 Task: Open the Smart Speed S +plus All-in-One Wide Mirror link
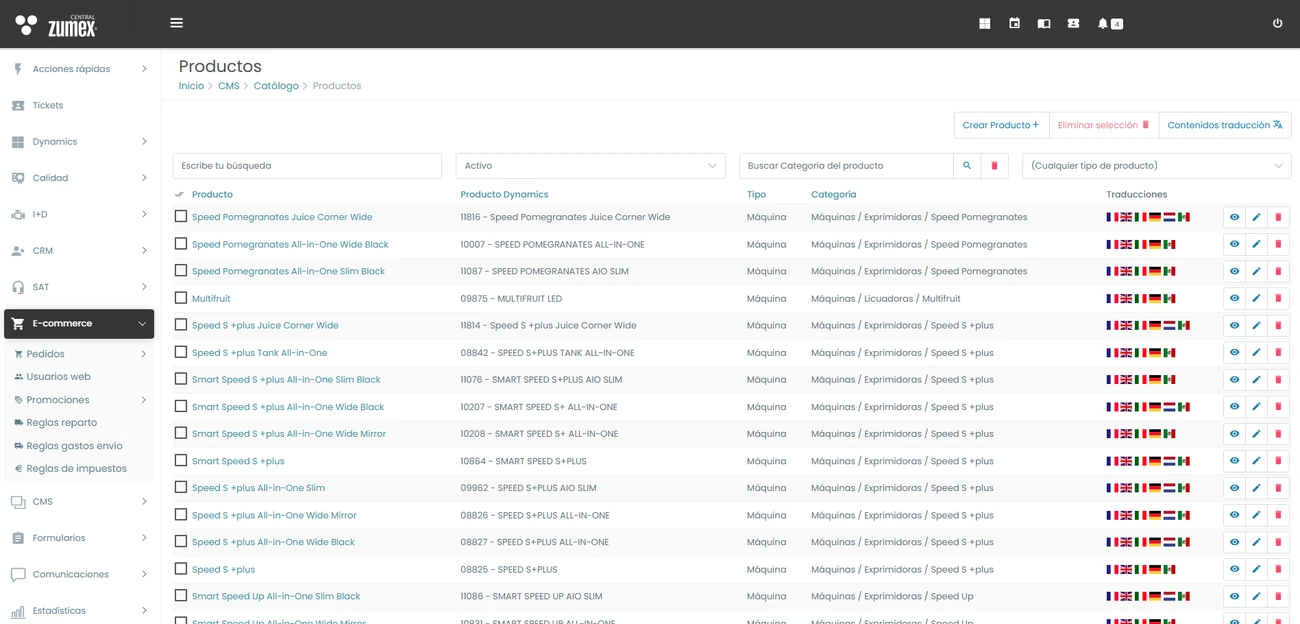click(289, 434)
